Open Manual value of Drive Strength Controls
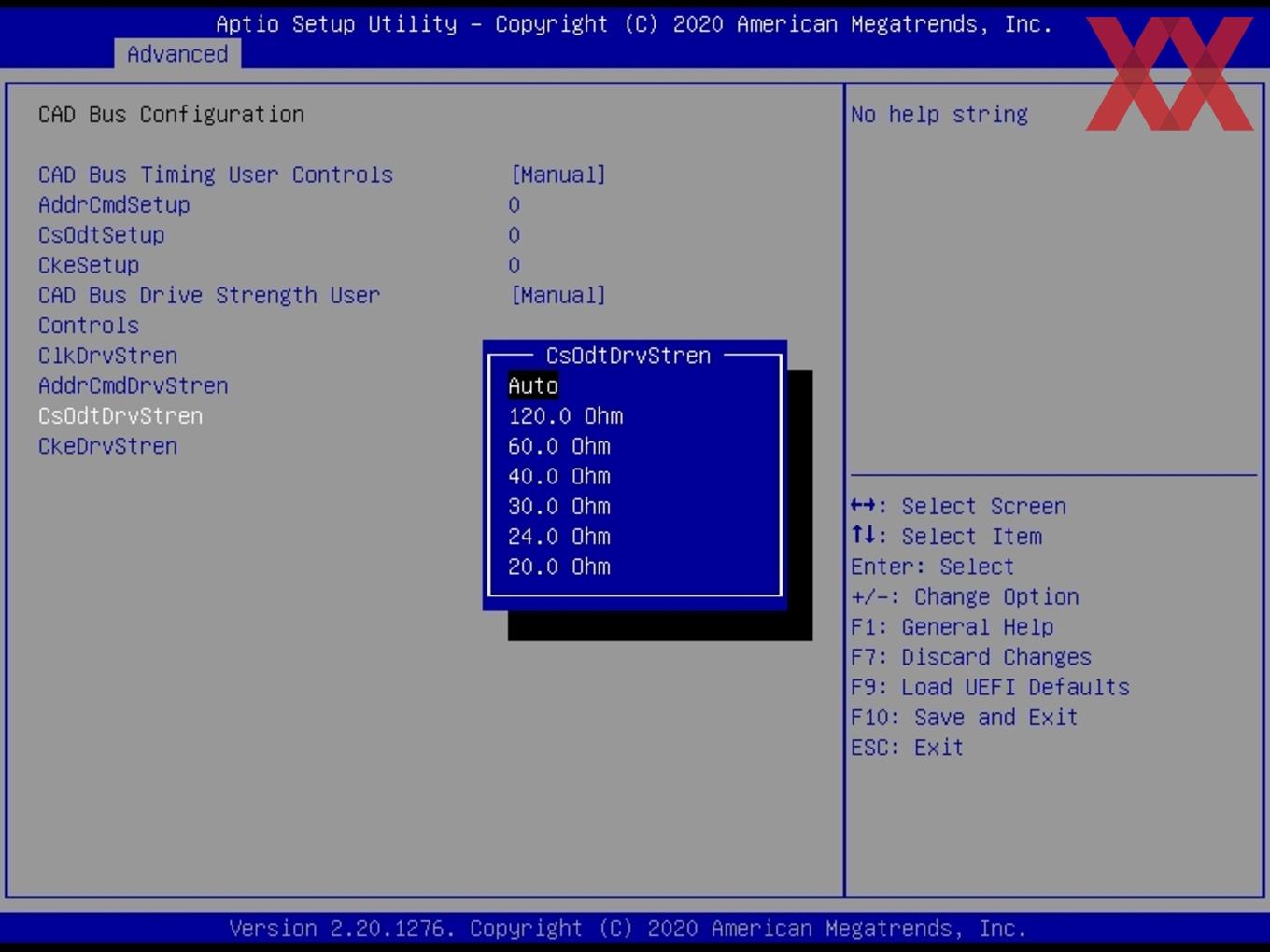 pyautogui.click(x=558, y=295)
